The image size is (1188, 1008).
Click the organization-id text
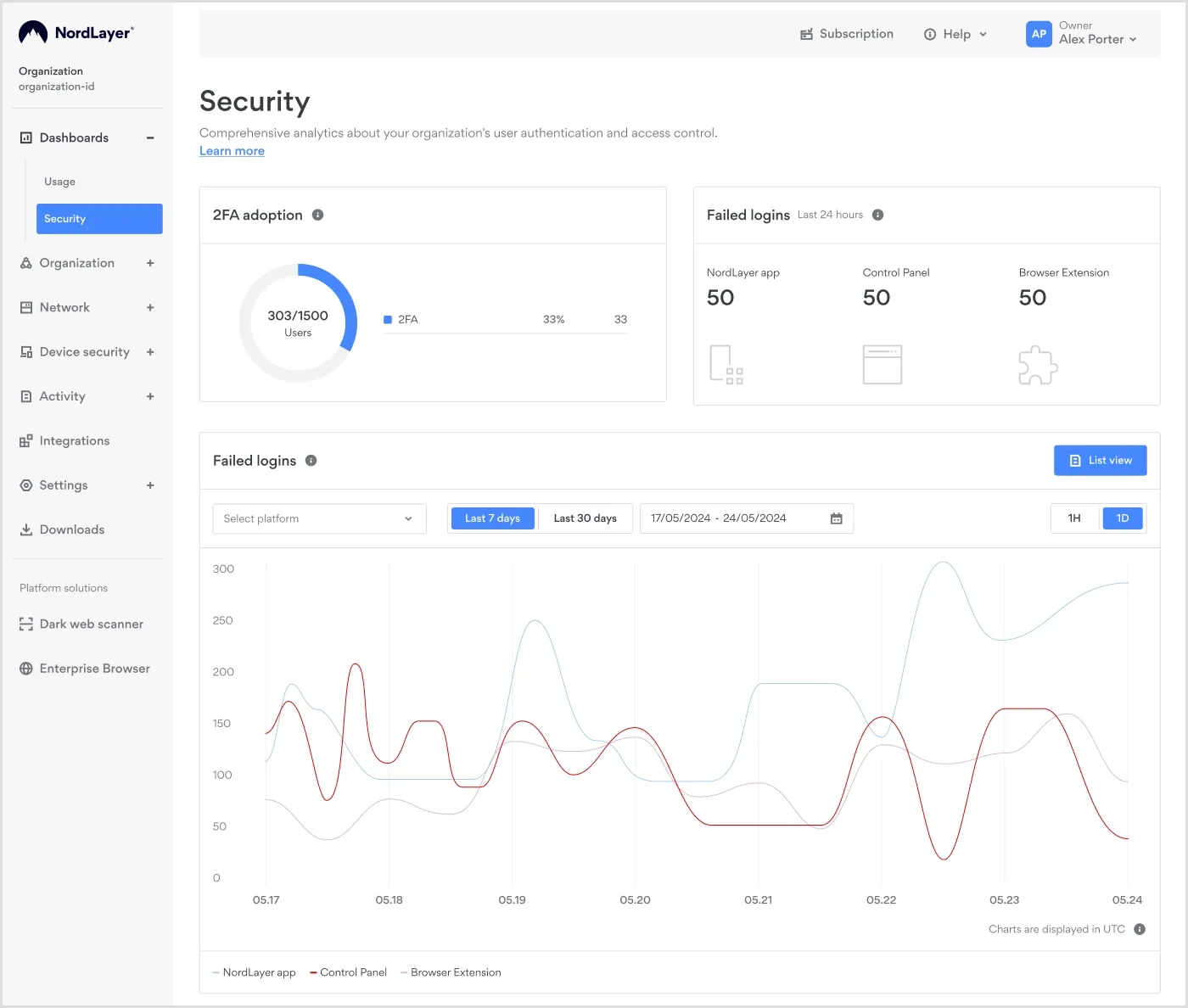coord(57,87)
